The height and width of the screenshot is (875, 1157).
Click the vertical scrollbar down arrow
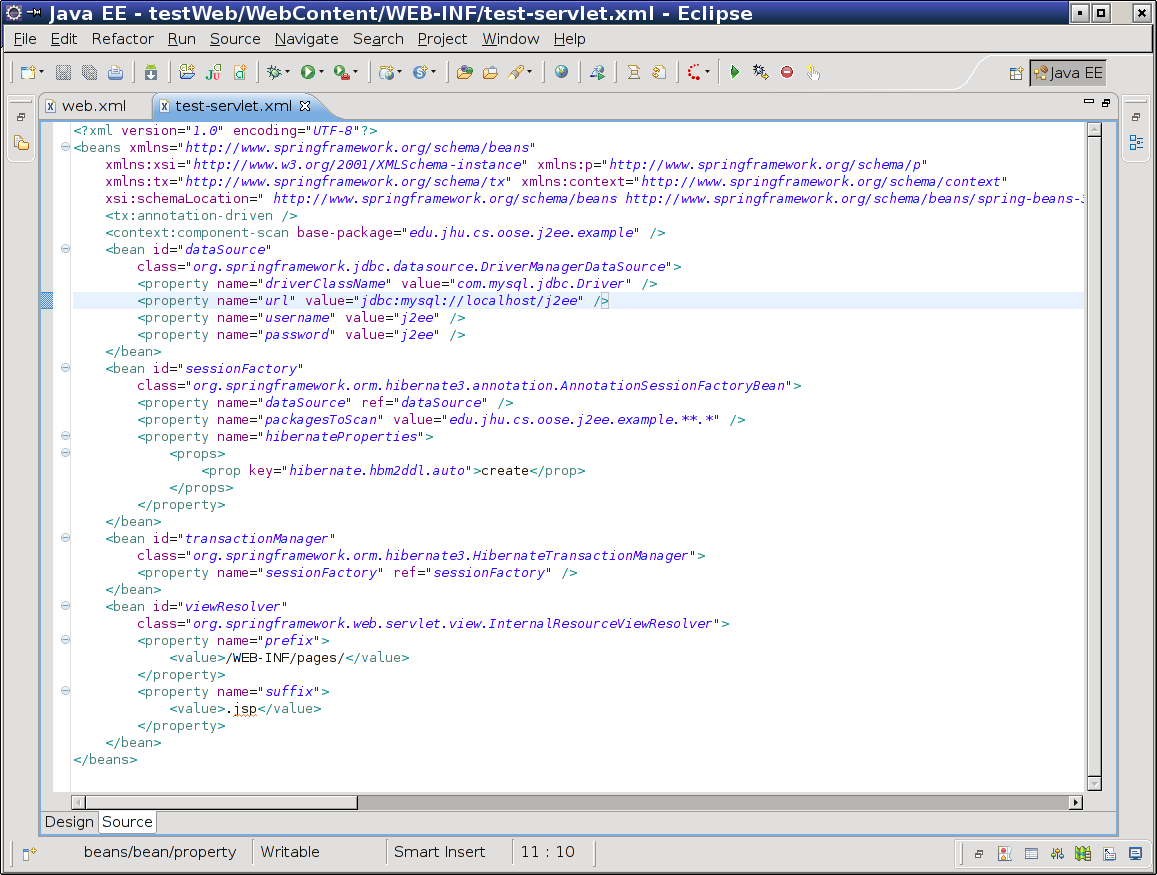pyautogui.click(x=1094, y=784)
